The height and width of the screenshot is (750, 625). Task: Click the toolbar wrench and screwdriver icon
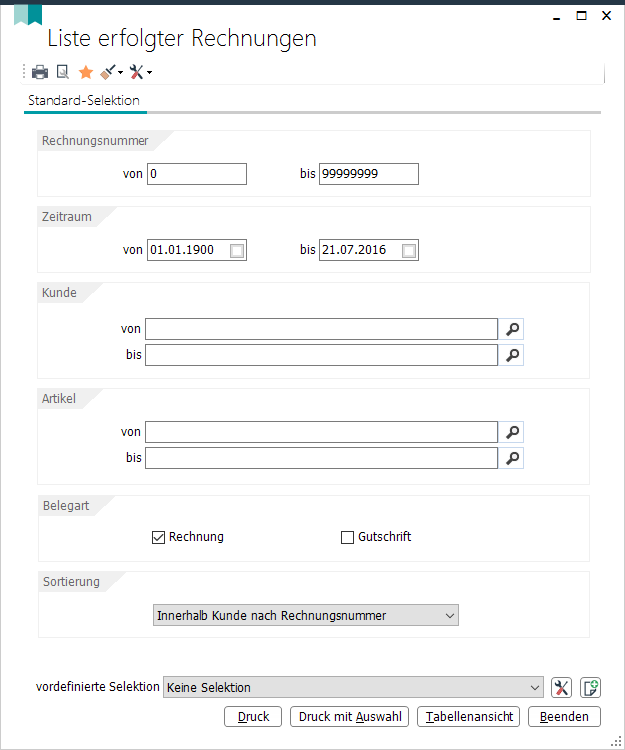click(136, 72)
